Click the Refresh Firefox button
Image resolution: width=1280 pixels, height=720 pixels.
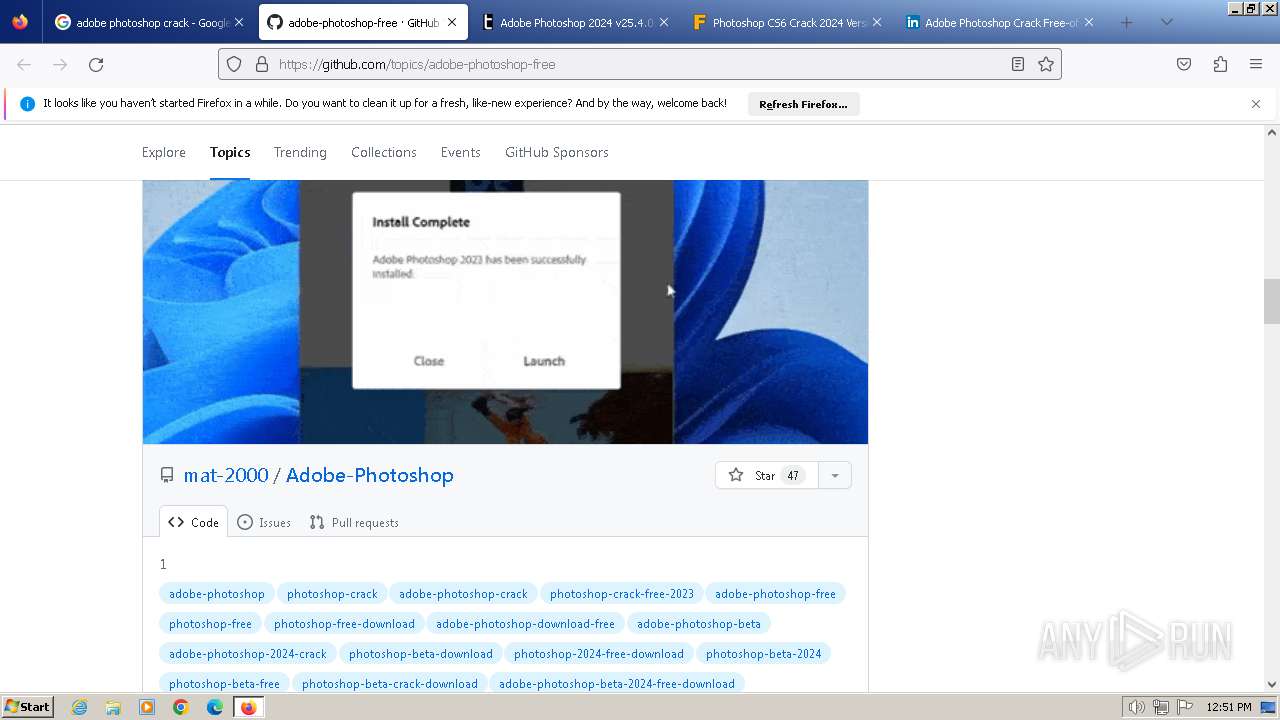coord(803,104)
